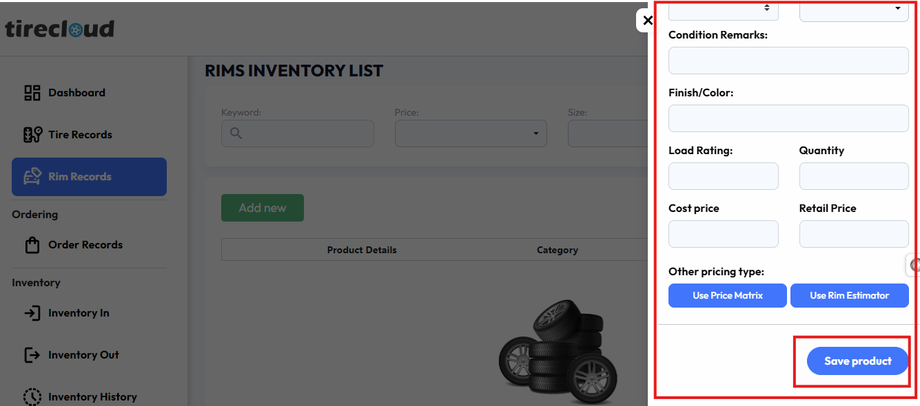This screenshot has width=920, height=406.
Task: Expand the Size filter dropdown
Action: click(x=606, y=133)
